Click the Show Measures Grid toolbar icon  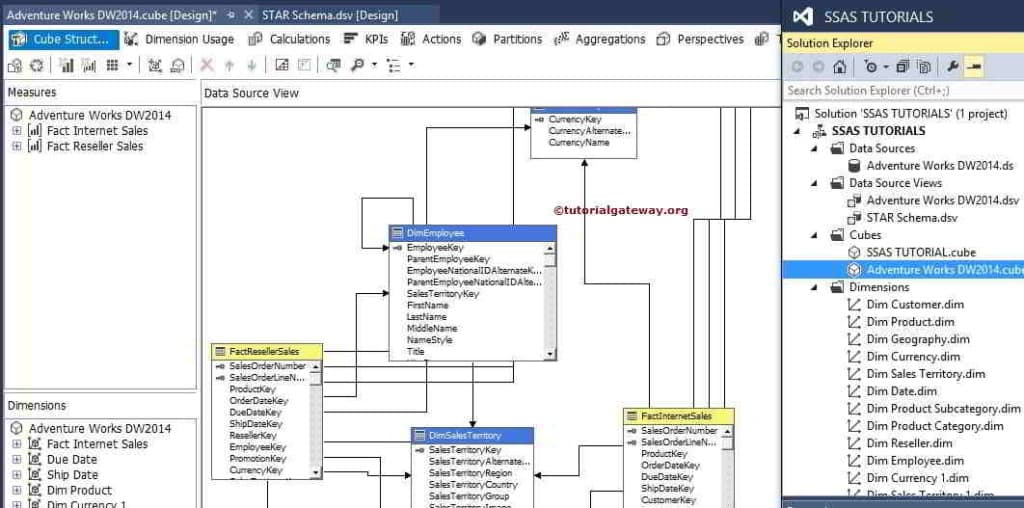click(x=112, y=65)
